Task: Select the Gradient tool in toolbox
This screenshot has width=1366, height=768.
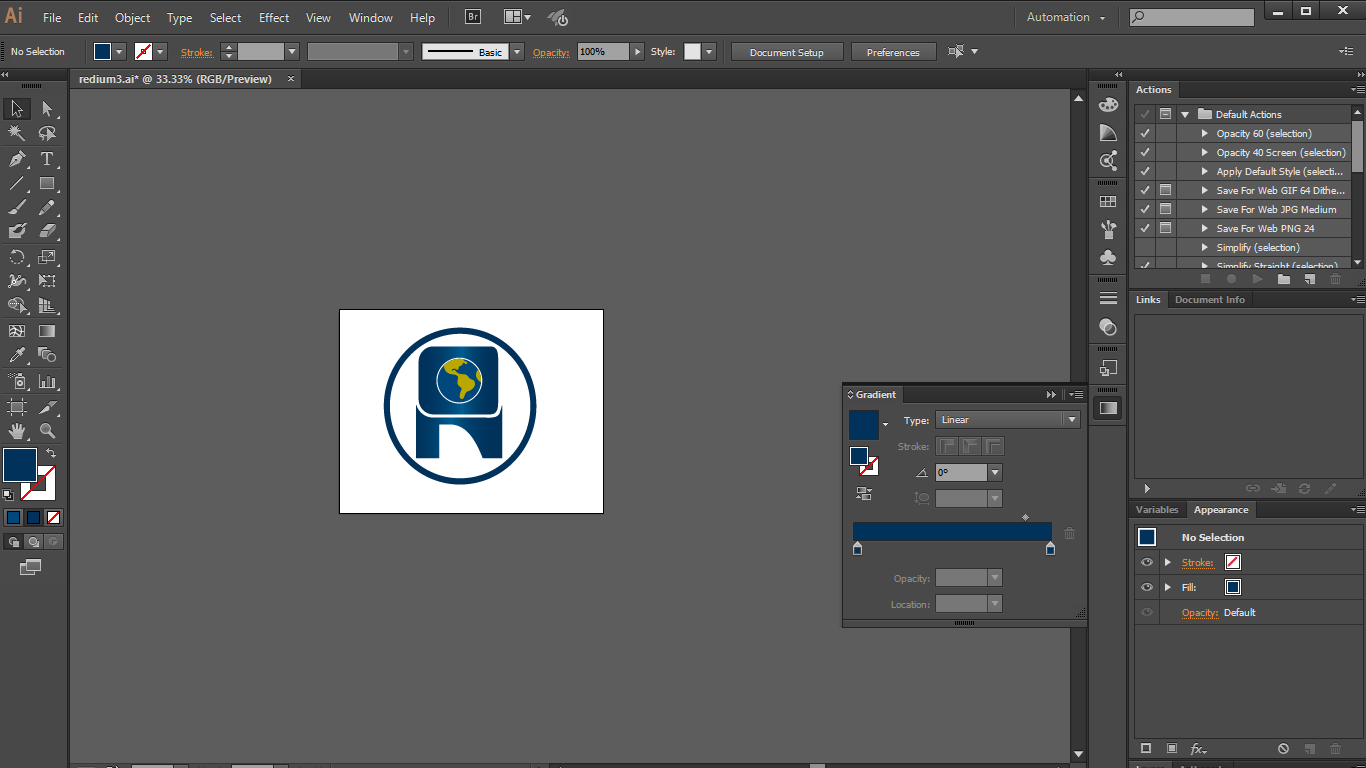Action: [47, 331]
